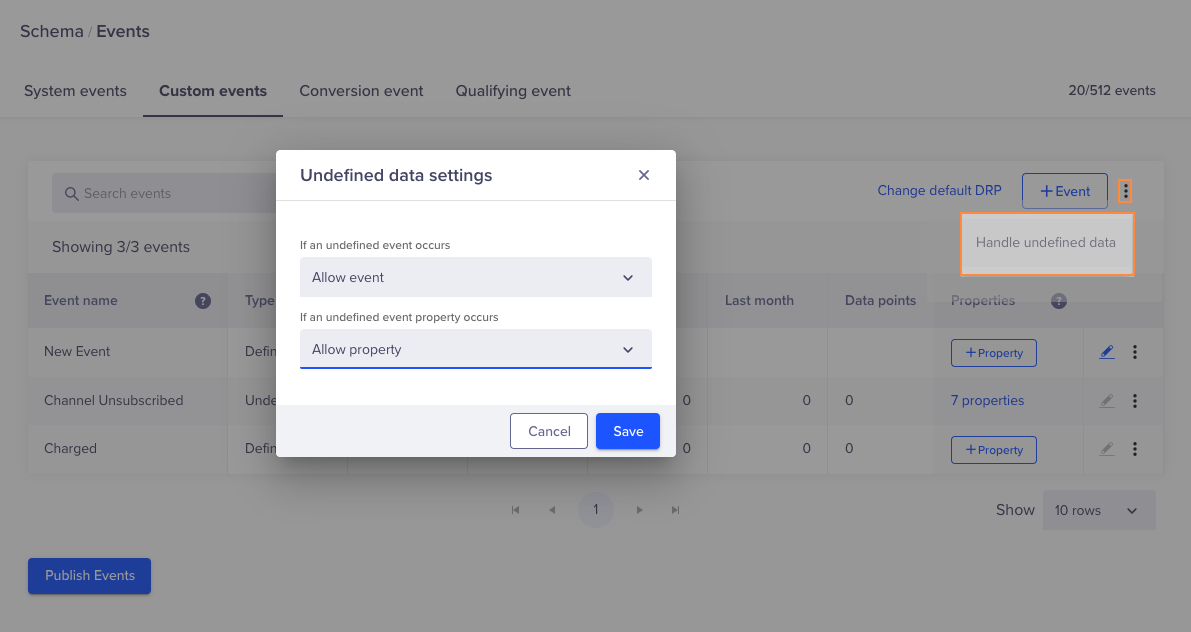Open the undefined event dropdown
This screenshot has height=632, width=1191.
click(x=475, y=277)
